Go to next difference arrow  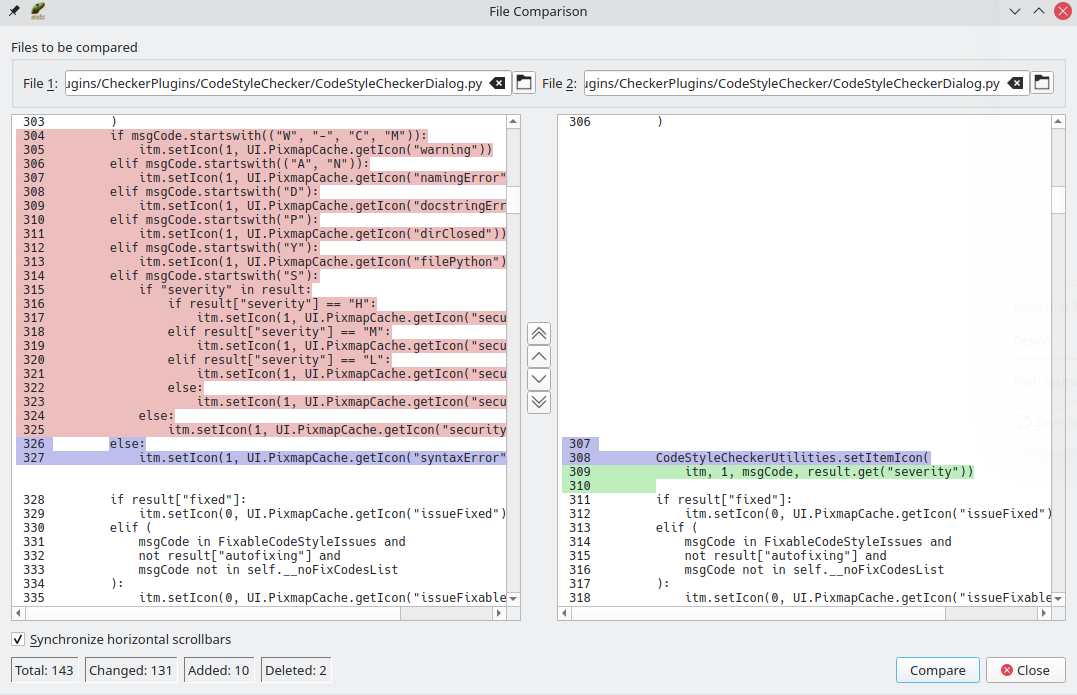tap(539, 379)
